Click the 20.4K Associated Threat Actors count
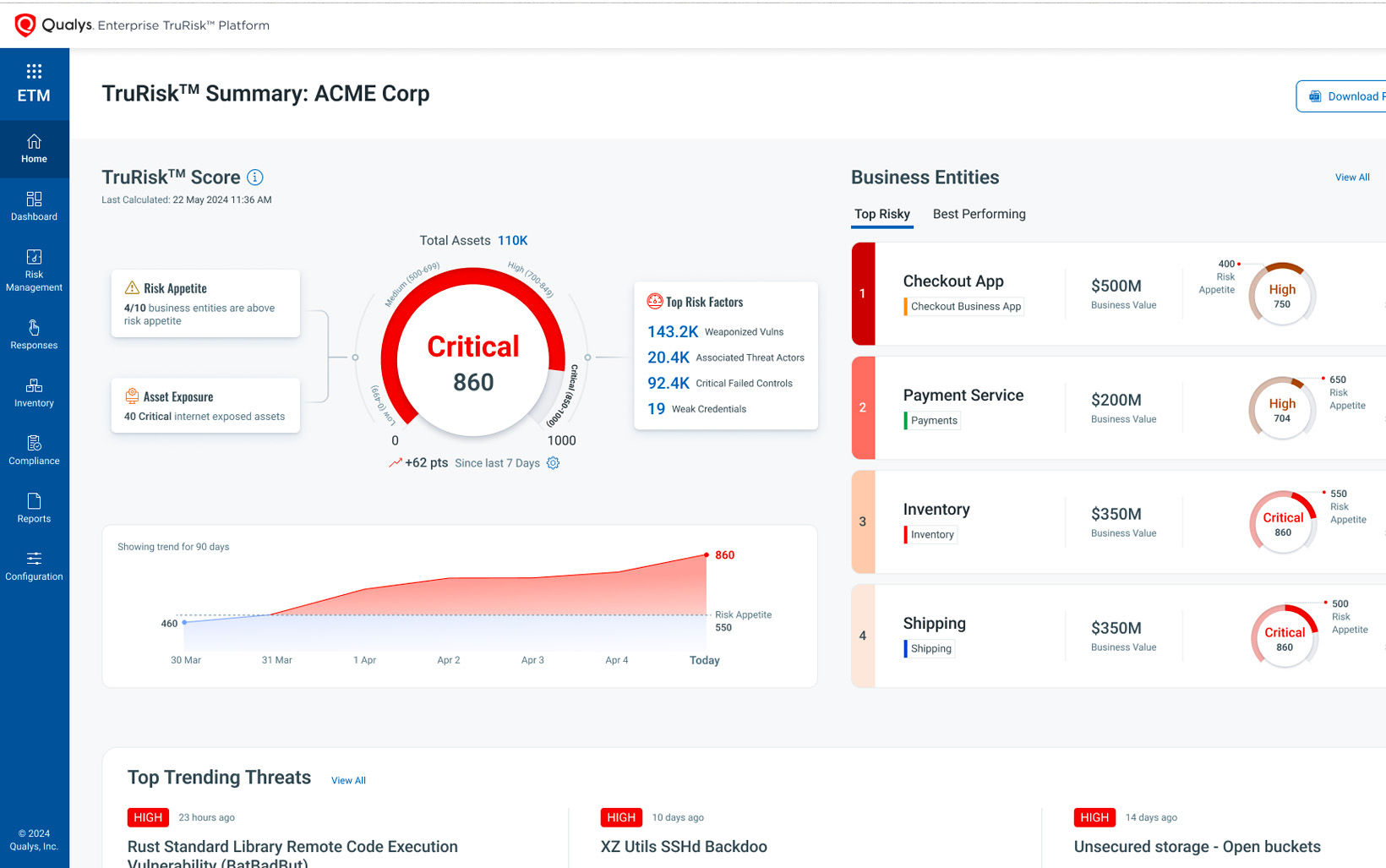 pyautogui.click(x=668, y=358)
